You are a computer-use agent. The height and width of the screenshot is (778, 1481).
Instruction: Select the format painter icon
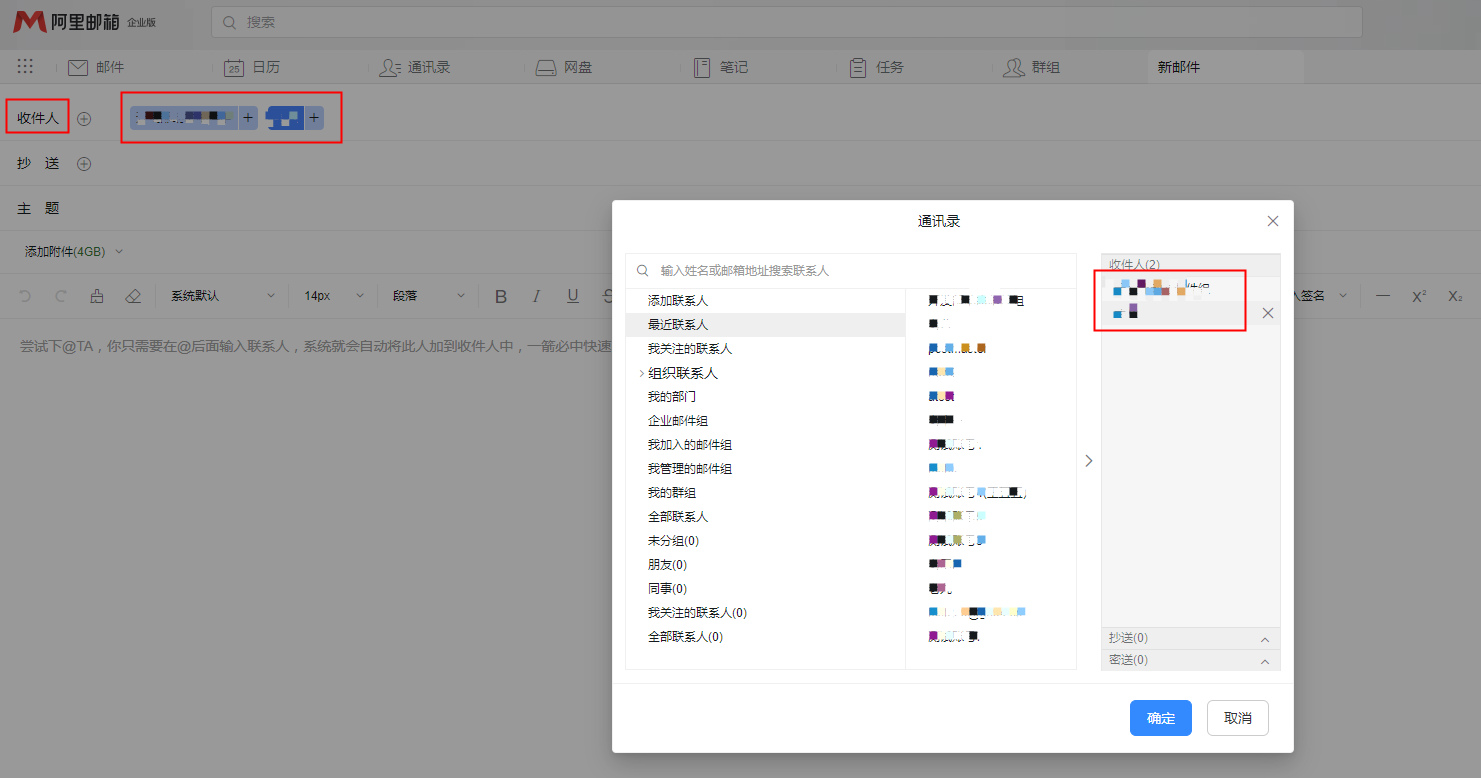coord(96,296)
